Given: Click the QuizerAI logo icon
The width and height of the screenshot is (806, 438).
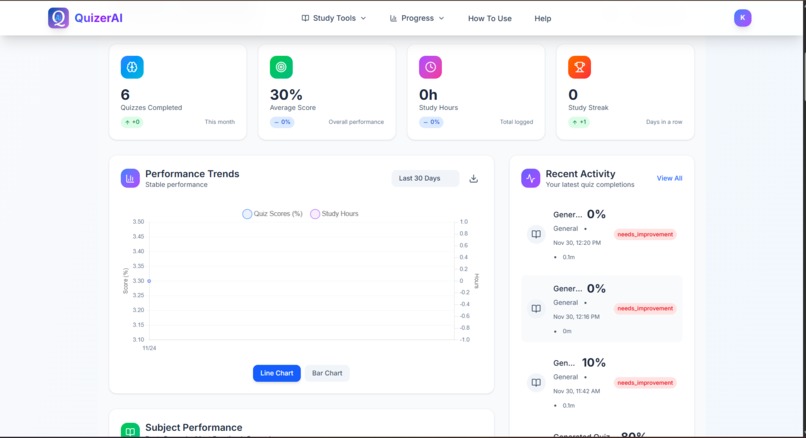Looking at the screenshot, I should pyautogui.click(x=58, y=18).
